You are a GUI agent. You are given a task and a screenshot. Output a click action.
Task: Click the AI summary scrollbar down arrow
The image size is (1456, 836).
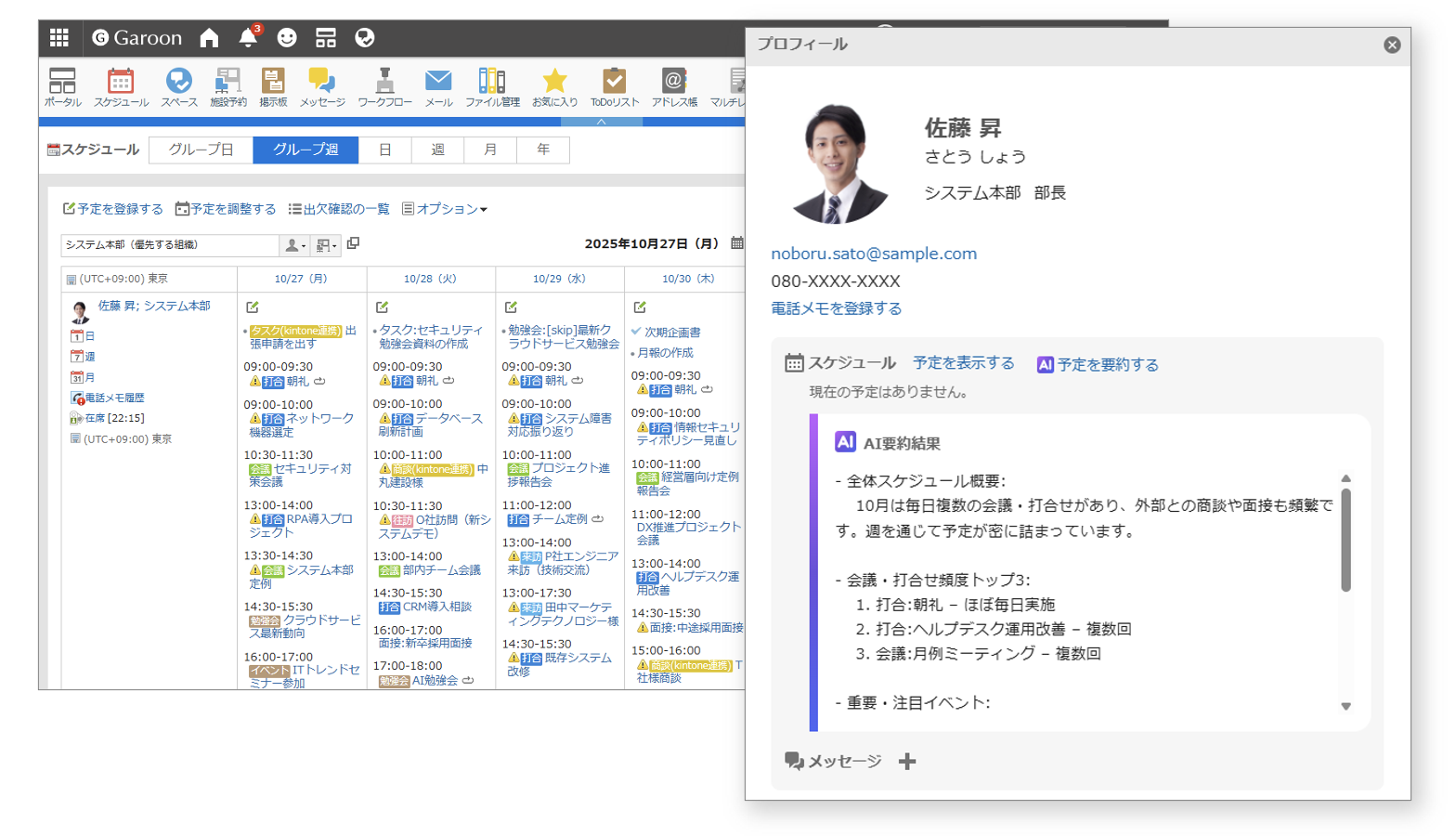(1345, 707)
